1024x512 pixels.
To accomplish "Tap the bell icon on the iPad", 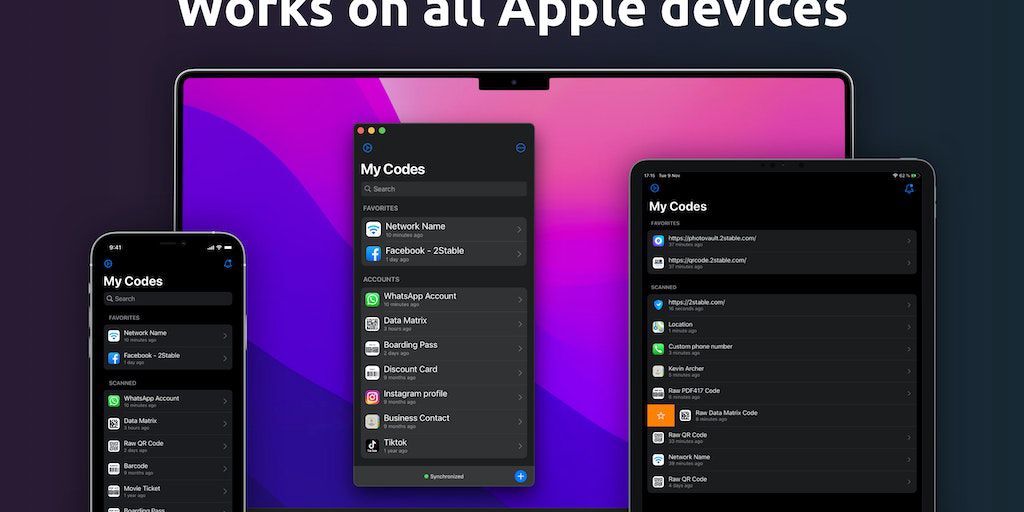I will tap(909, 189).
